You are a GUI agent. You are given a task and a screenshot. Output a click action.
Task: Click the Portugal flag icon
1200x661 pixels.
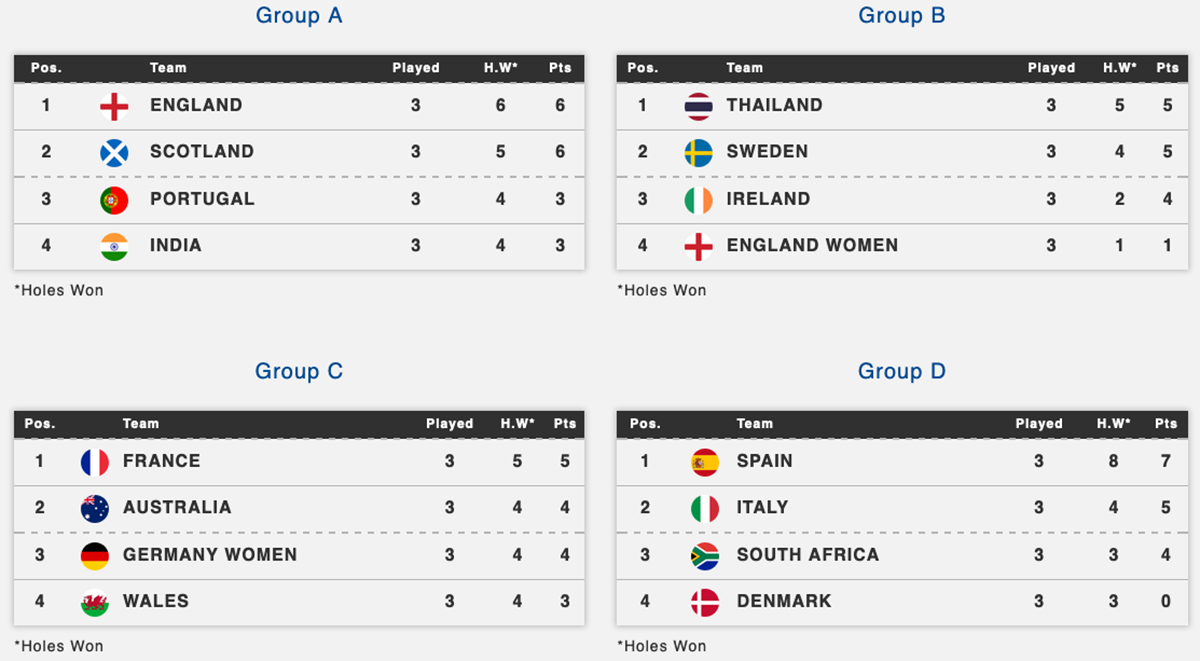click(114, 200)
